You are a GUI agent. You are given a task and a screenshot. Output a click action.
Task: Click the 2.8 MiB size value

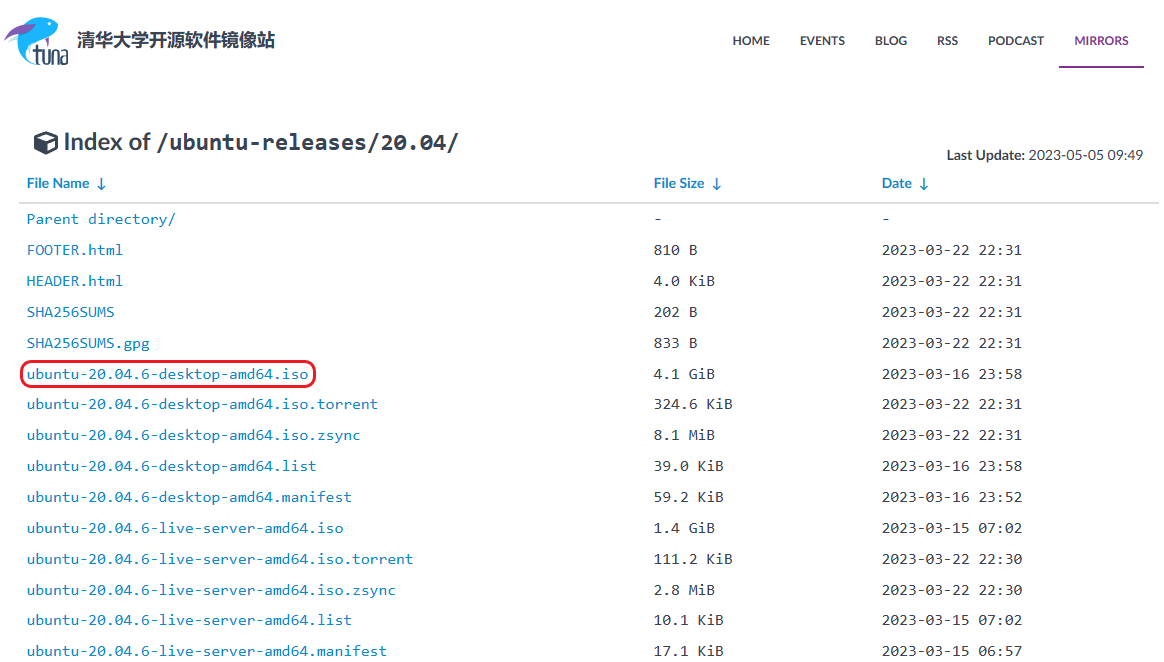coord(684,590)
